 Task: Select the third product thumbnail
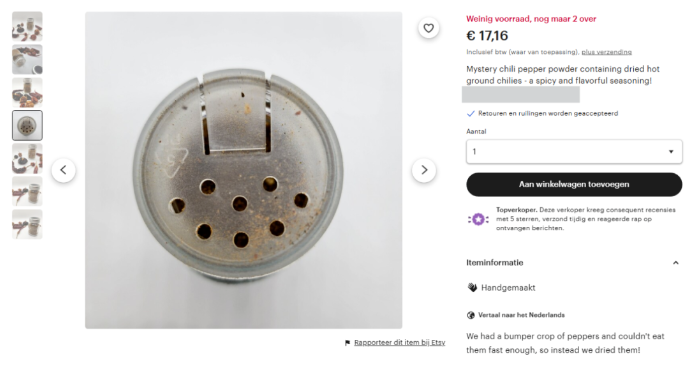coord(27,93)
